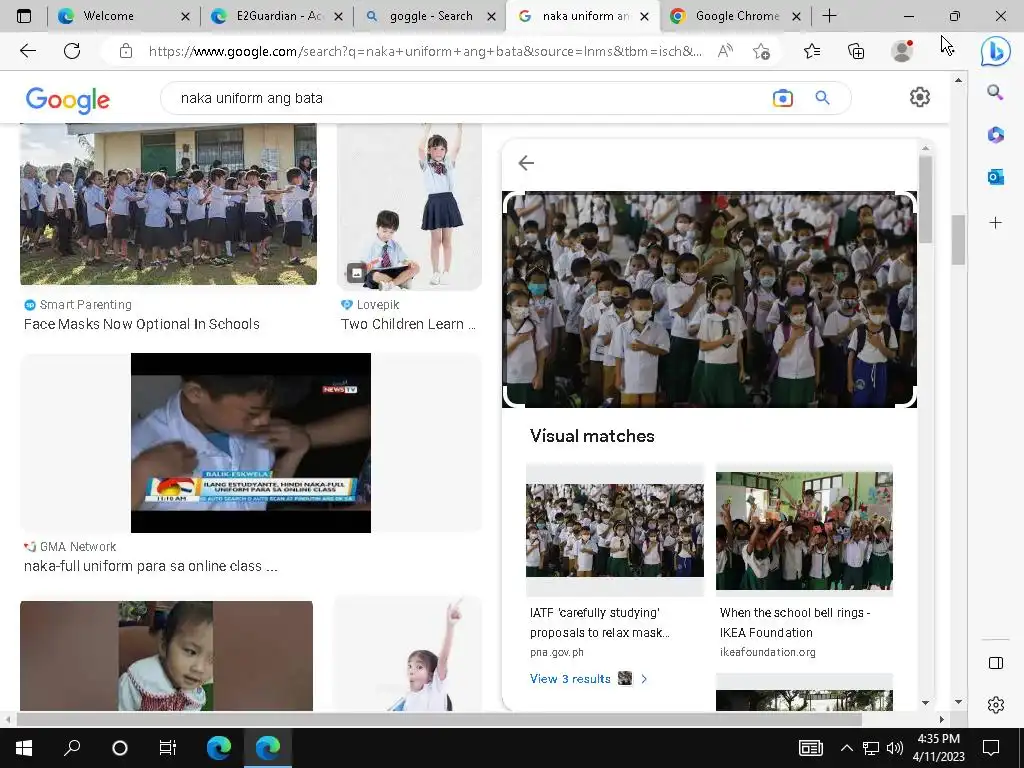This screenshot has height=768, width=1024.
Task: Reload the page with the refresh icon
Action: coord(72,50)
